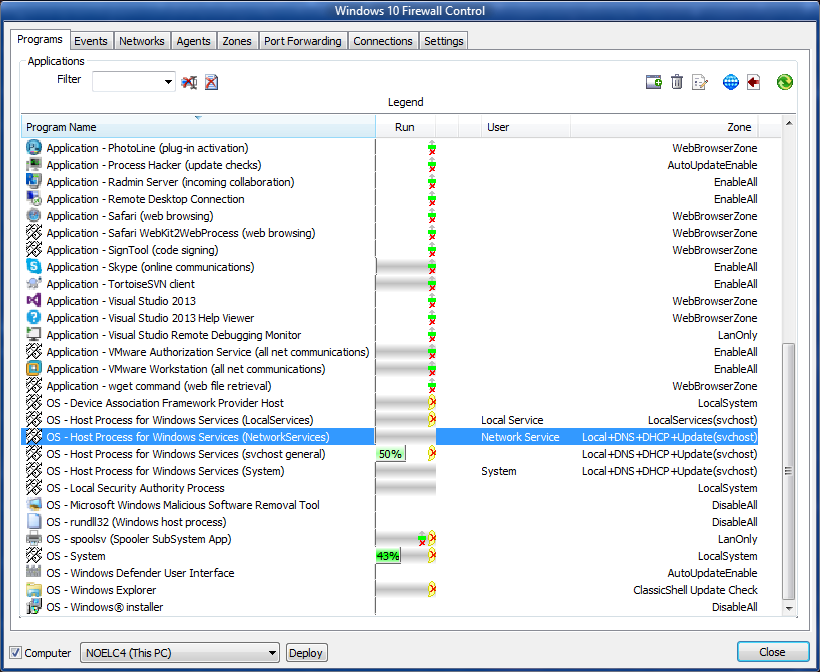Click the rundll32 blank document icon
820x672 pixels.
33,522
